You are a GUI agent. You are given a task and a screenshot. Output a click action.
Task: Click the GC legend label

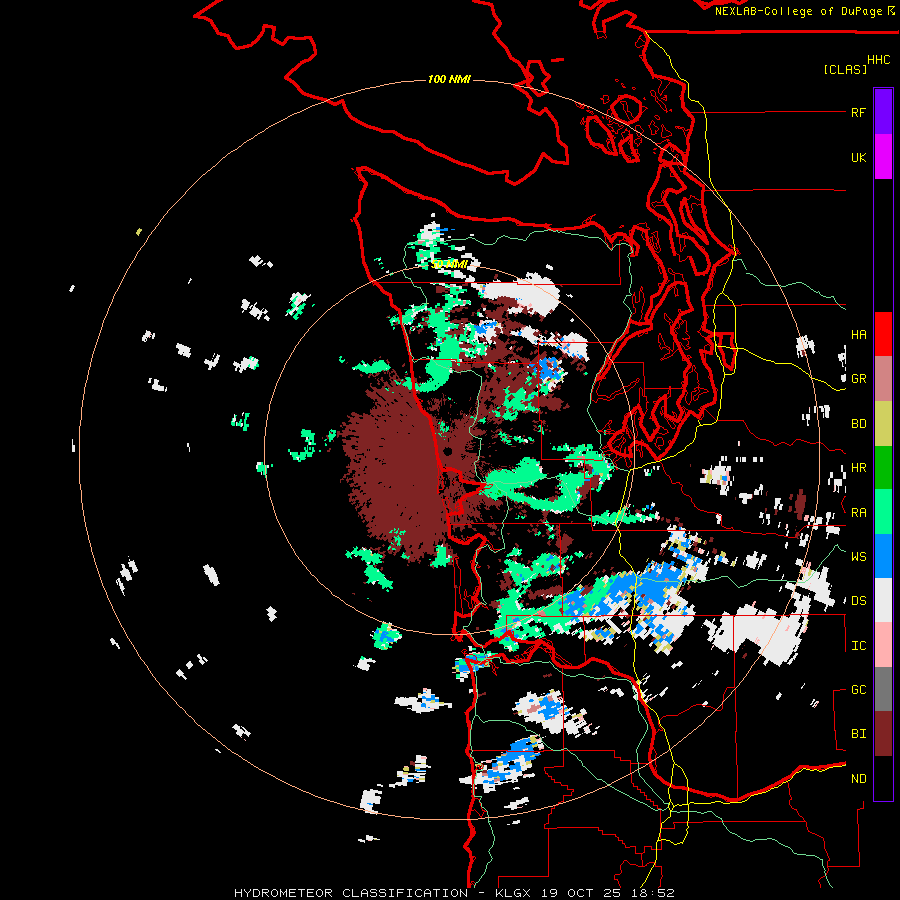(858, 690)
